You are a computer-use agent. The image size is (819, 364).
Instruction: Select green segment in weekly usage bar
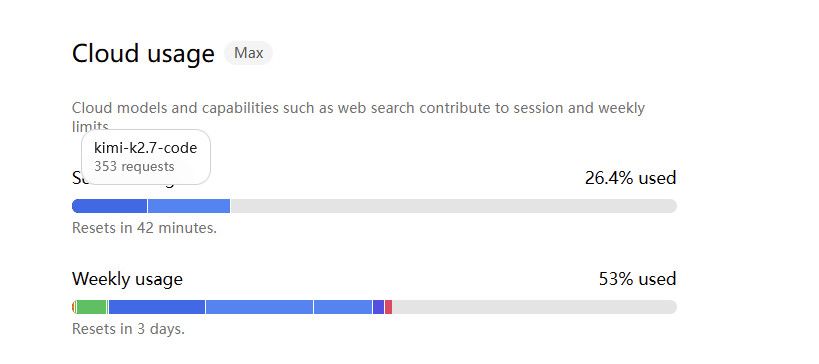pyautogui.click(x=92, y=307)
